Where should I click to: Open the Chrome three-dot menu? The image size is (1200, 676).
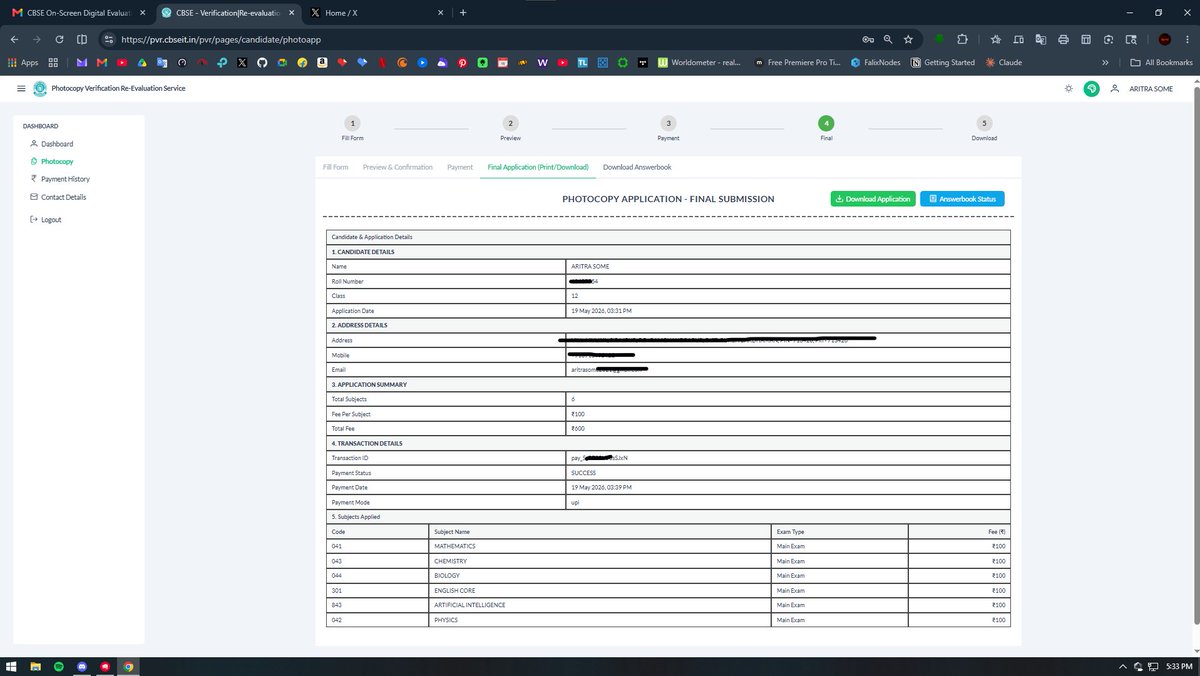pyautogui.click(x=1187, y=39)
